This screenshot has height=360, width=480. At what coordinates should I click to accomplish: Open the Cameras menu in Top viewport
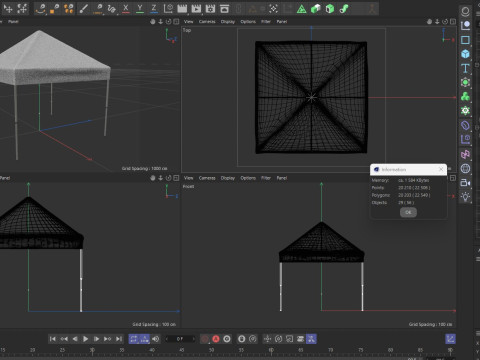207,22
